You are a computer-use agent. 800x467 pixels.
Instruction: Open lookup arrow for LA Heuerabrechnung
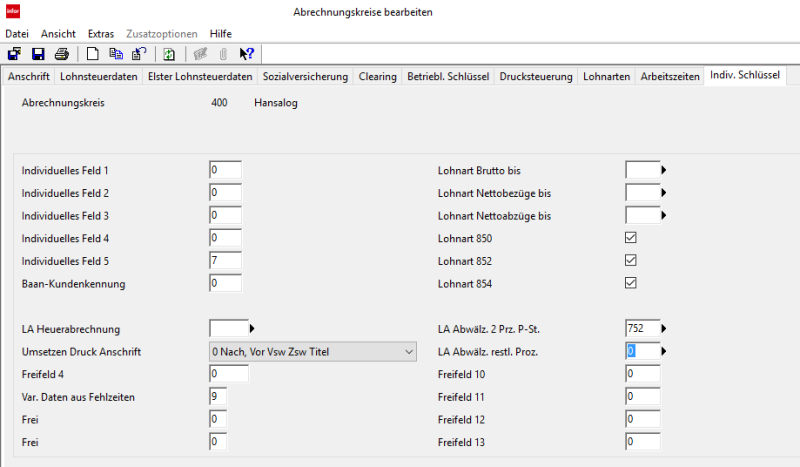[252, 329]
